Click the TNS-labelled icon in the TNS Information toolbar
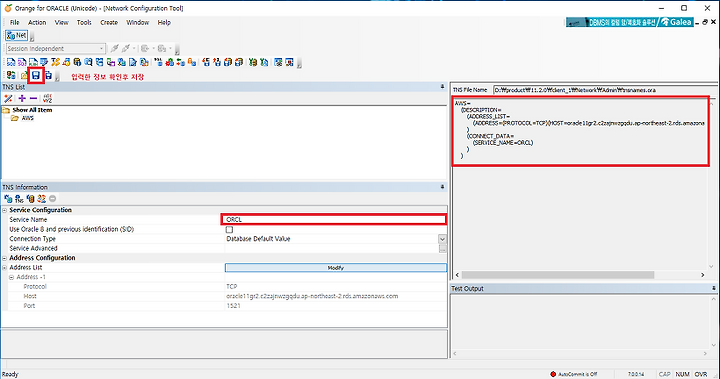This screenshot has height=379, width=720. (x=19, y=198)
